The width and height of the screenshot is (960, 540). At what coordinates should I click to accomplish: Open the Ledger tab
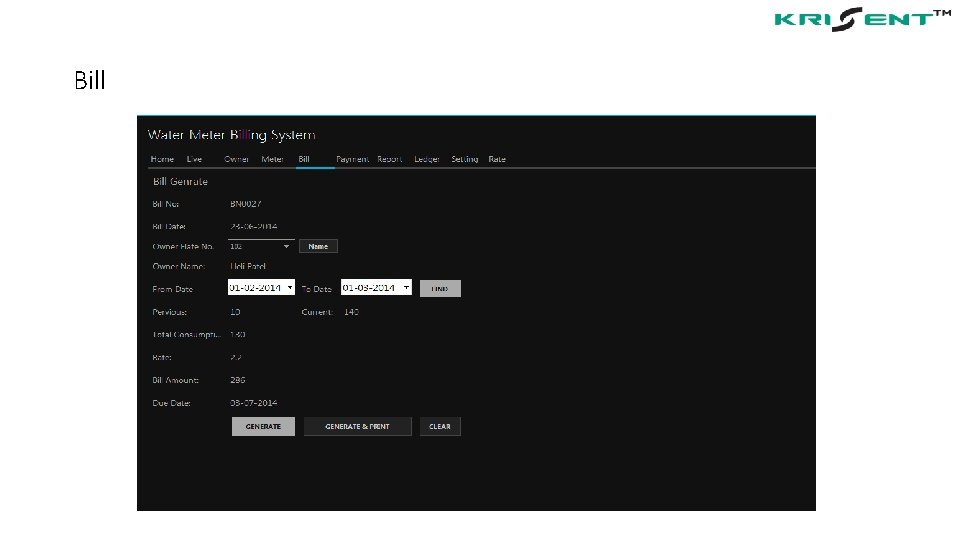[427, 159]
